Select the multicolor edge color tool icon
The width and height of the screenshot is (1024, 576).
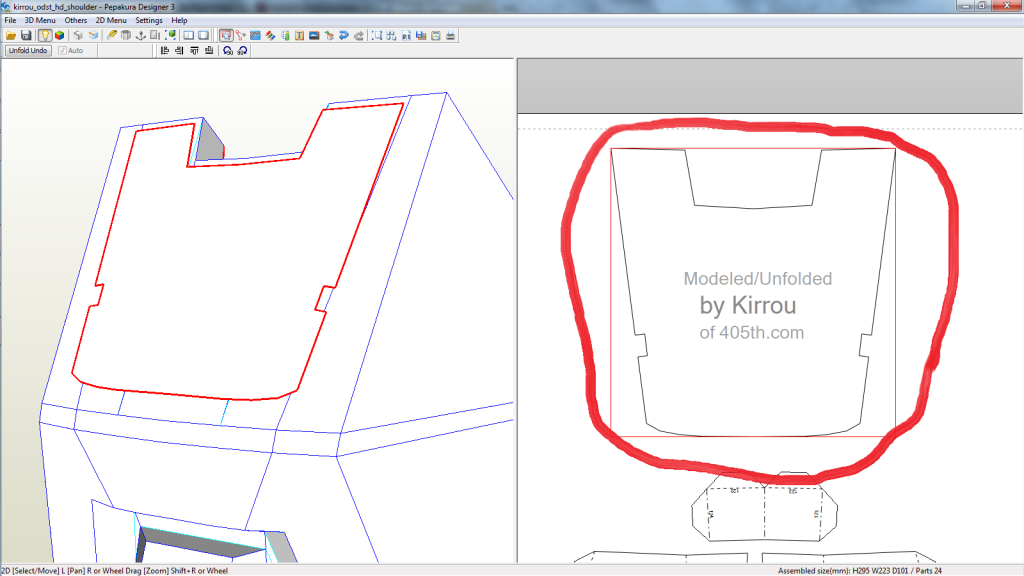(270, 35)
